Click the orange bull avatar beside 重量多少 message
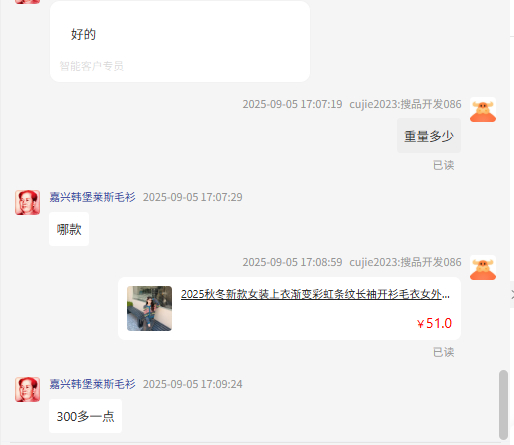This screenshot has height=445, width=514. 483,110
